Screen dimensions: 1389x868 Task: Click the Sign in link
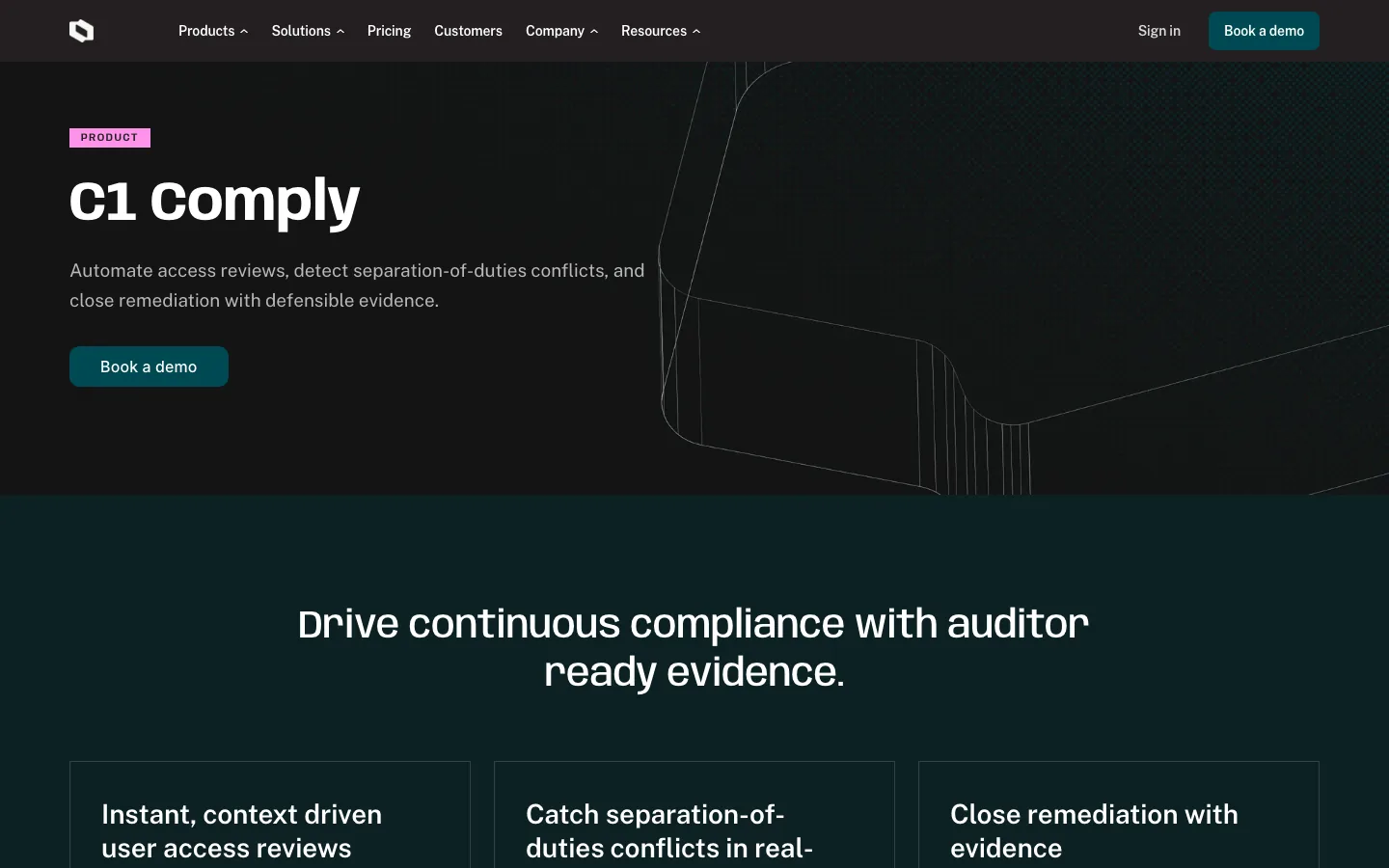click(x=1158, y=31)
